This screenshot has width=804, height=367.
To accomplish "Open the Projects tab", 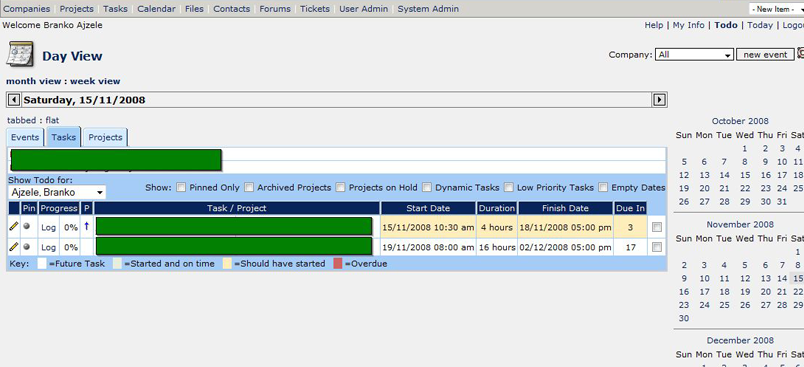I will click(105, 137).
